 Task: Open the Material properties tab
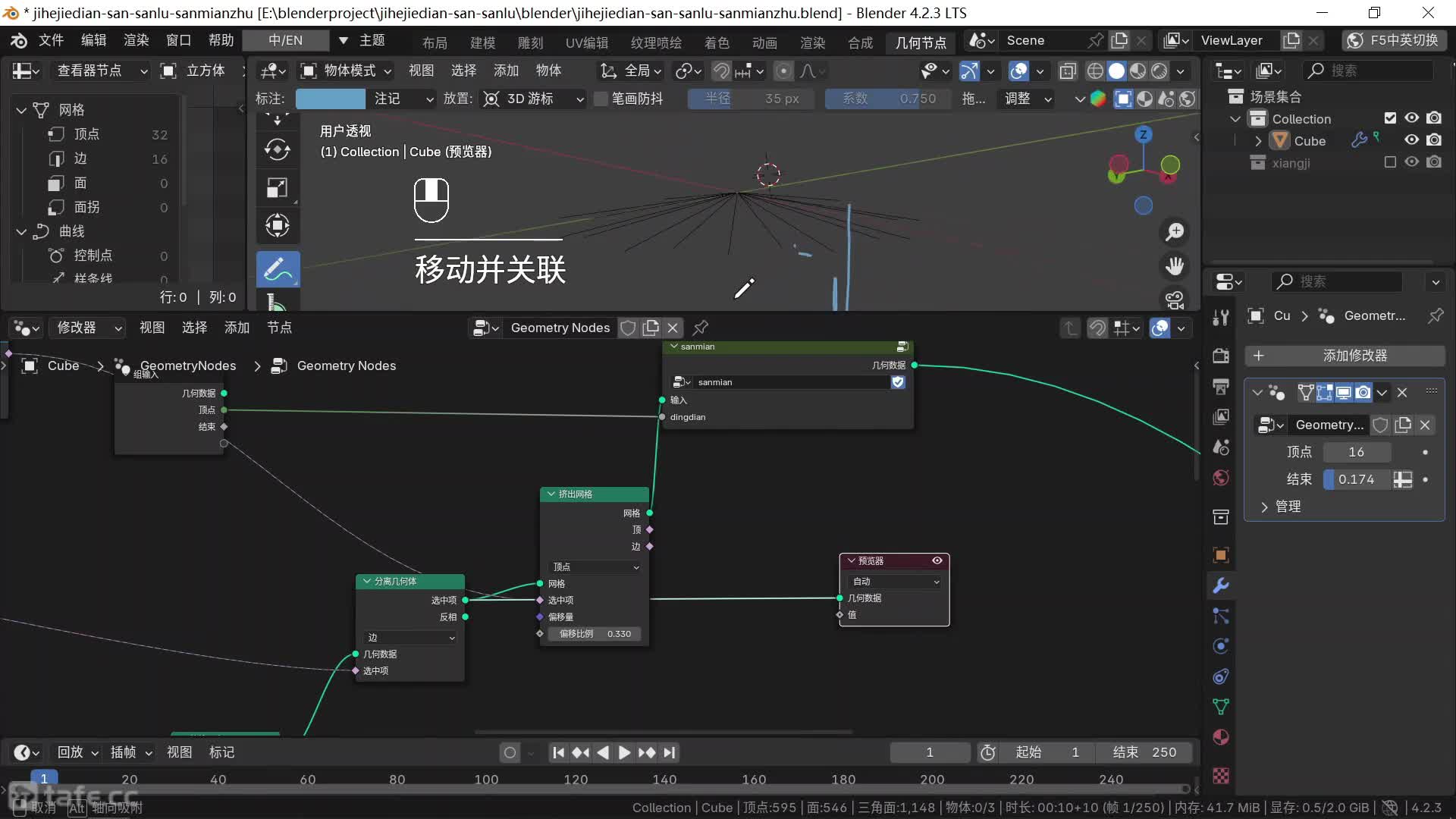click(1220, 737)
